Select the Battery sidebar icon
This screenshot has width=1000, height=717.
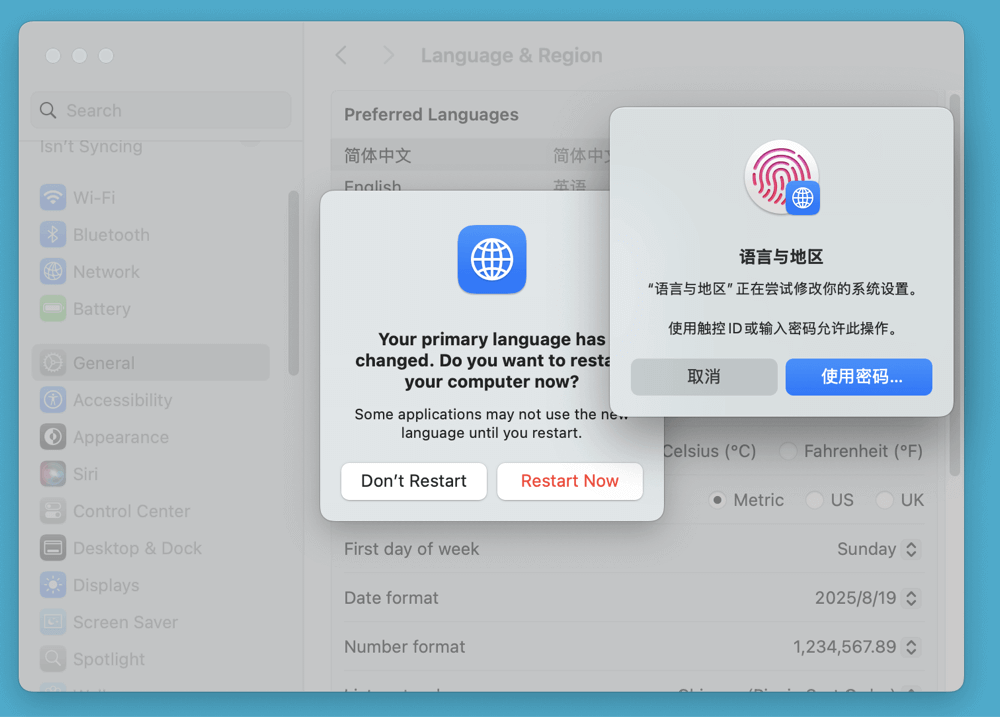(x=53, y=309)
